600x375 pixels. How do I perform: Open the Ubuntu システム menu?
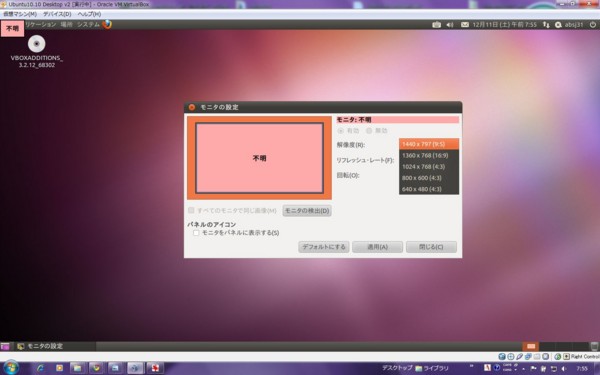[x=88, y=24]
